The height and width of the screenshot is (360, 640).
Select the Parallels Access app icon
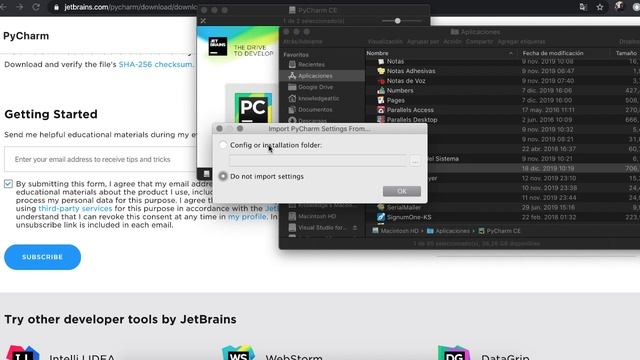[x=381, y=110]
